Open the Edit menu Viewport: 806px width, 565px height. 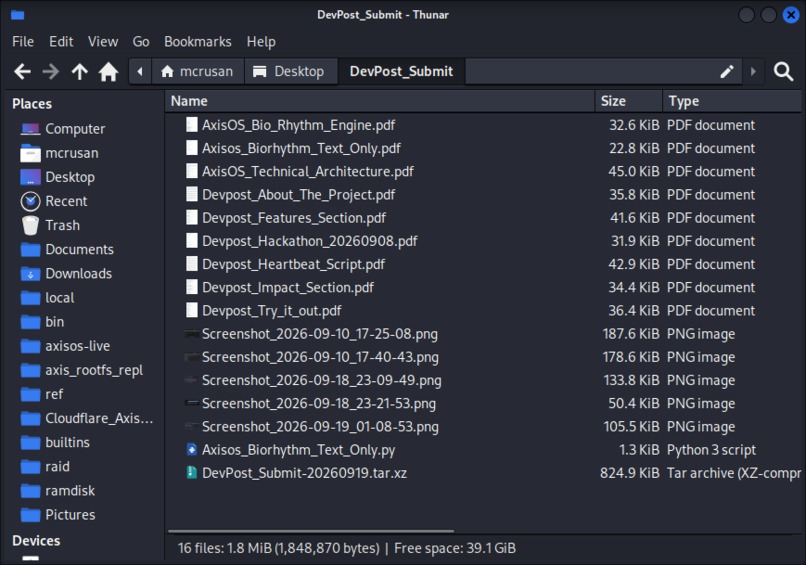point(61,42)
